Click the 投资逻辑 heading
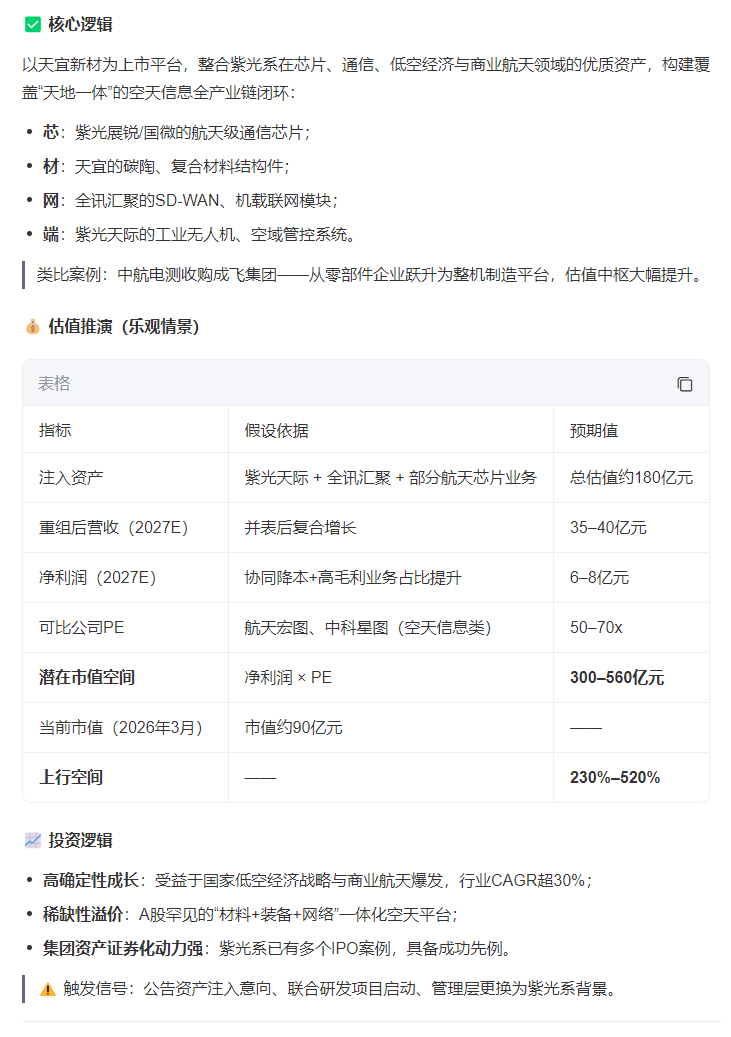Screen dimensions: 731x1037 80,841
